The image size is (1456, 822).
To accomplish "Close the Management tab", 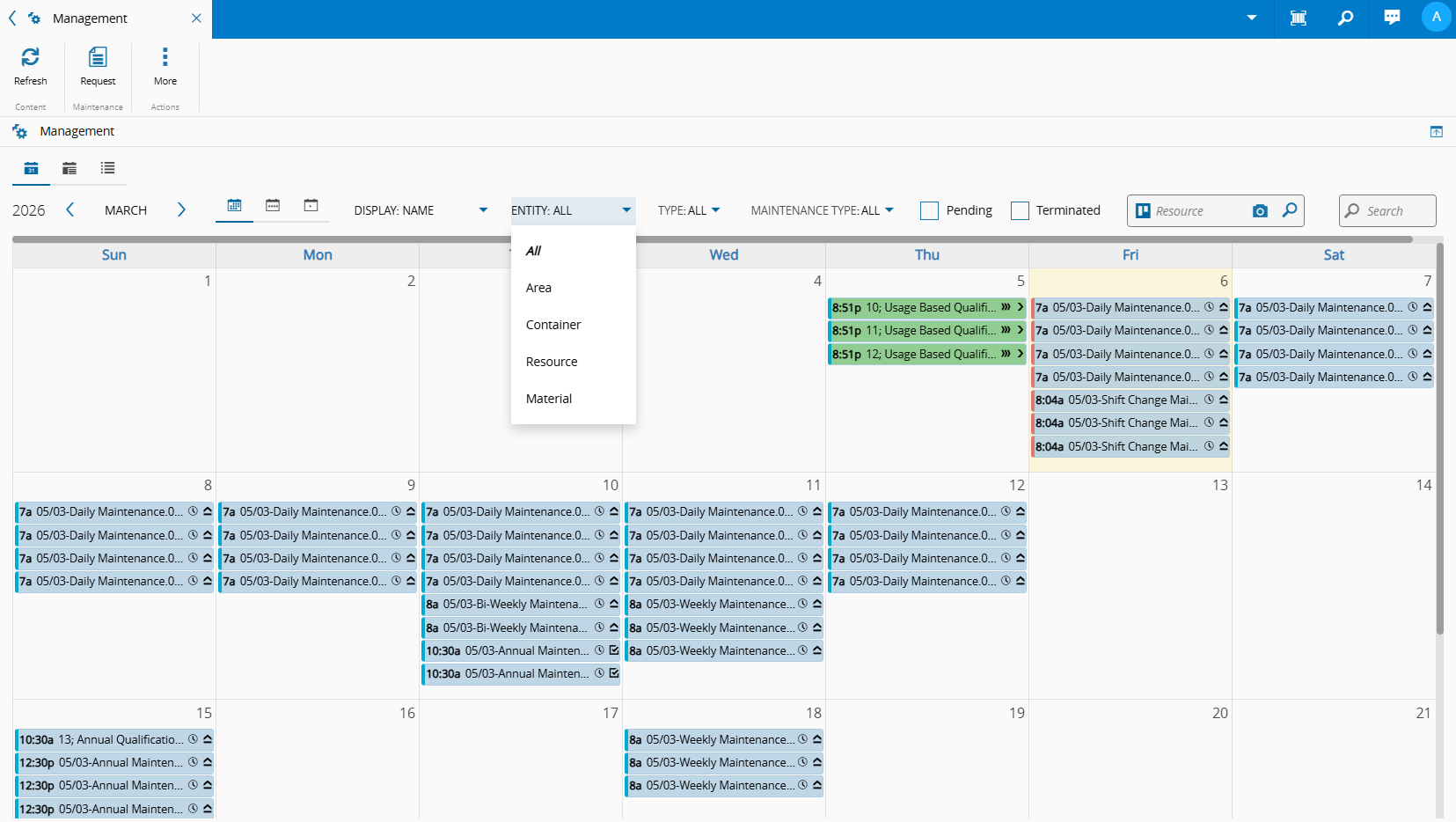I will (x=196, y=18).
